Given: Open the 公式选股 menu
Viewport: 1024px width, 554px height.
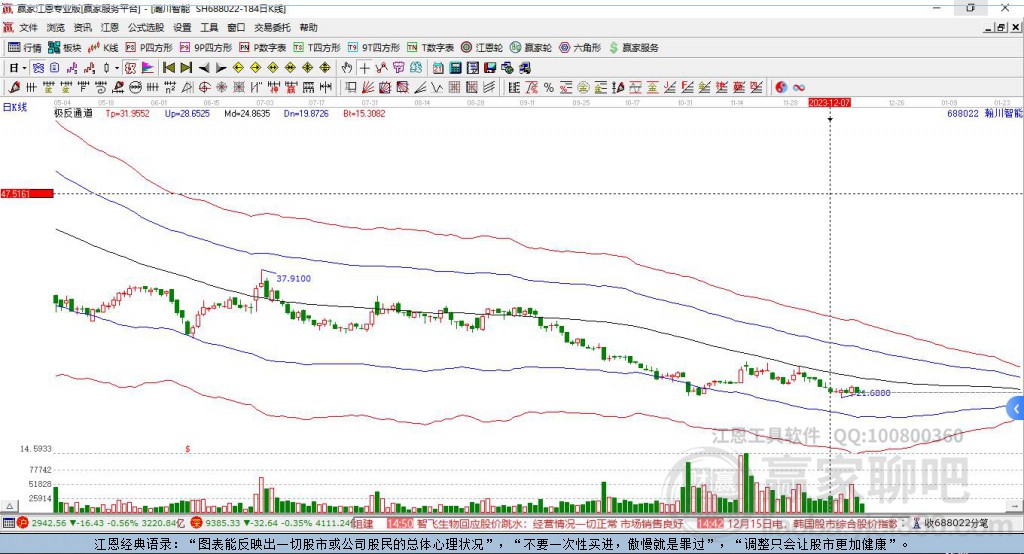Looking at the screenshot, I should point(146,28).
